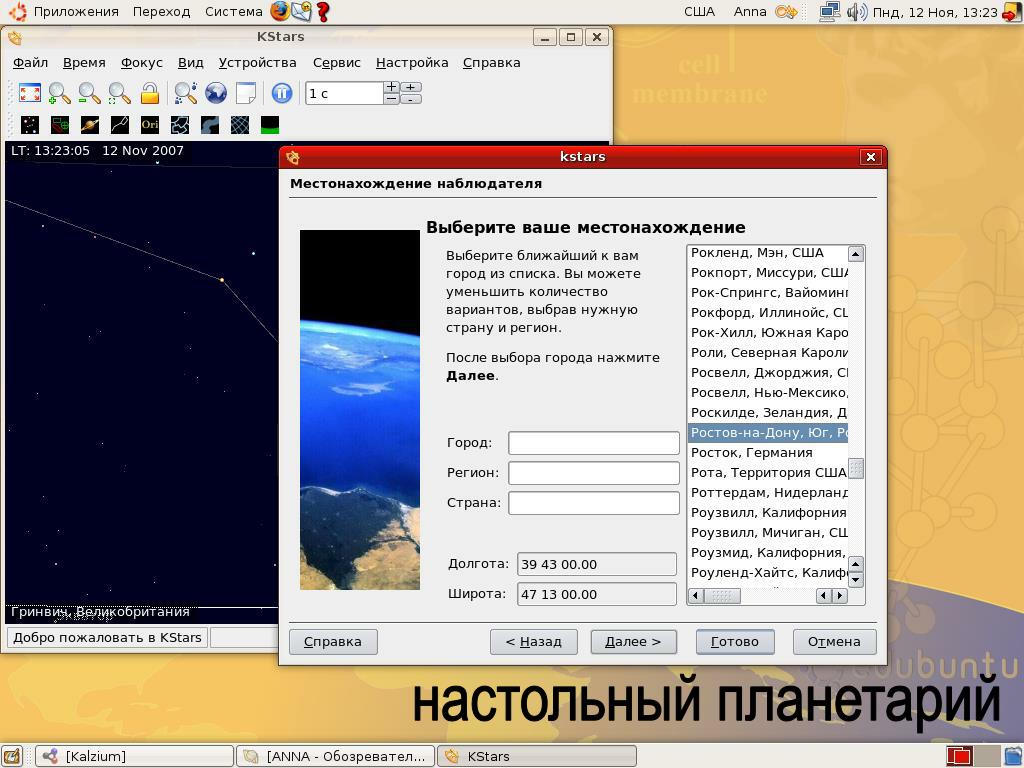1024x768 pixels.
Task: Click the Город input field
Action: tap(594, 443)
